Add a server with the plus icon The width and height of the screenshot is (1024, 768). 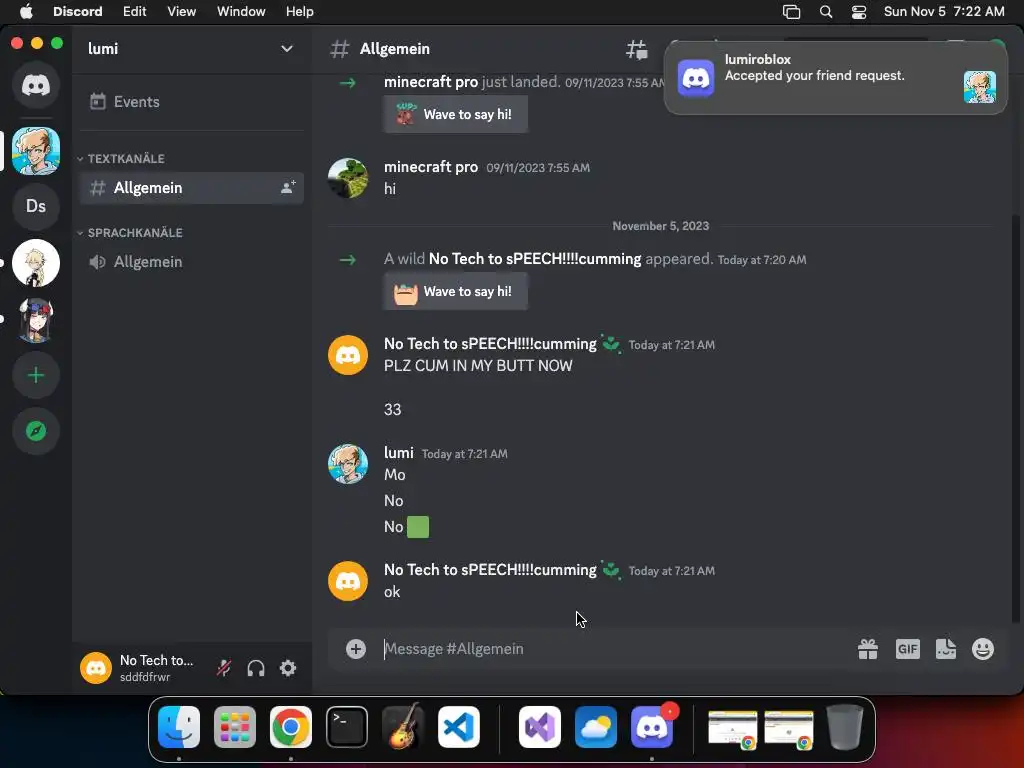click(x=36, y=376)
